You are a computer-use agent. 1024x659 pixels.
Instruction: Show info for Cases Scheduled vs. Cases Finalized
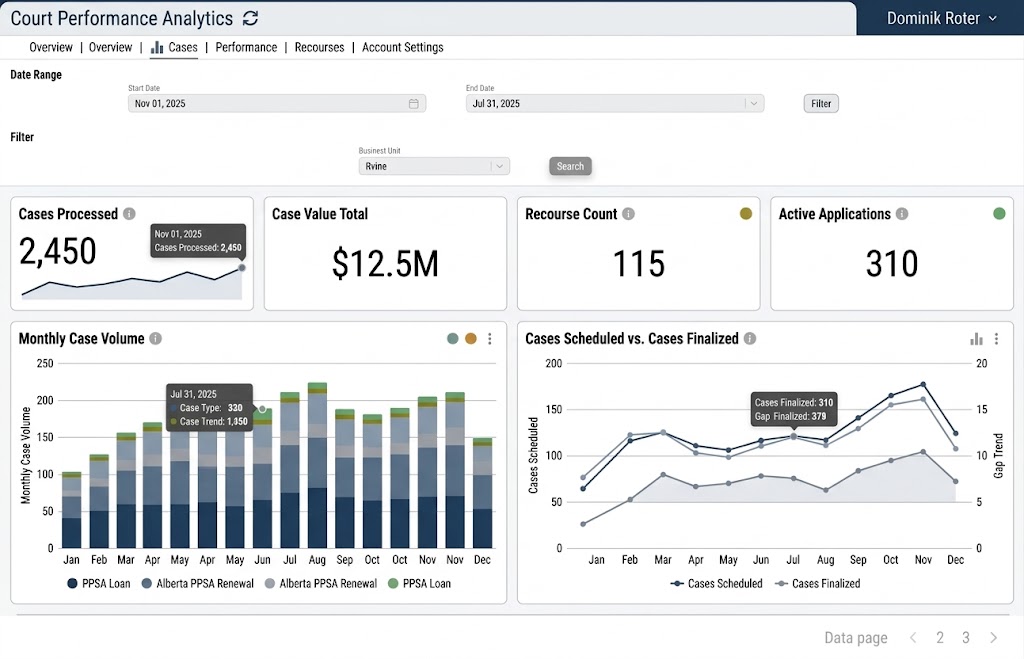tap(750, 338)
